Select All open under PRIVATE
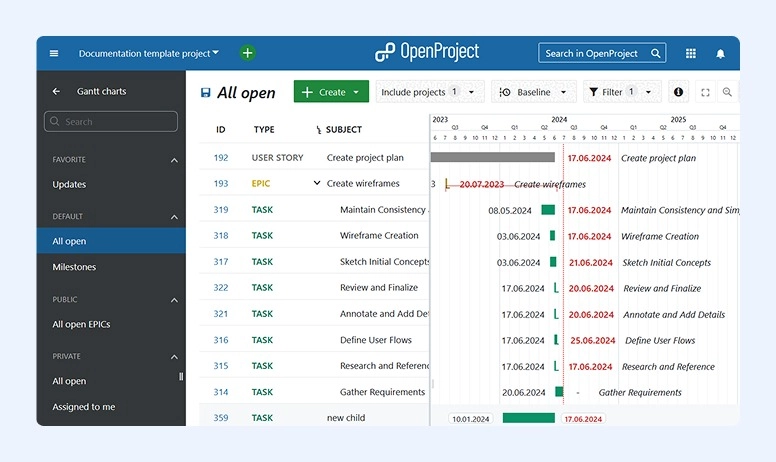The width and height of the screenshot is (776, 462). click(69, 381)
